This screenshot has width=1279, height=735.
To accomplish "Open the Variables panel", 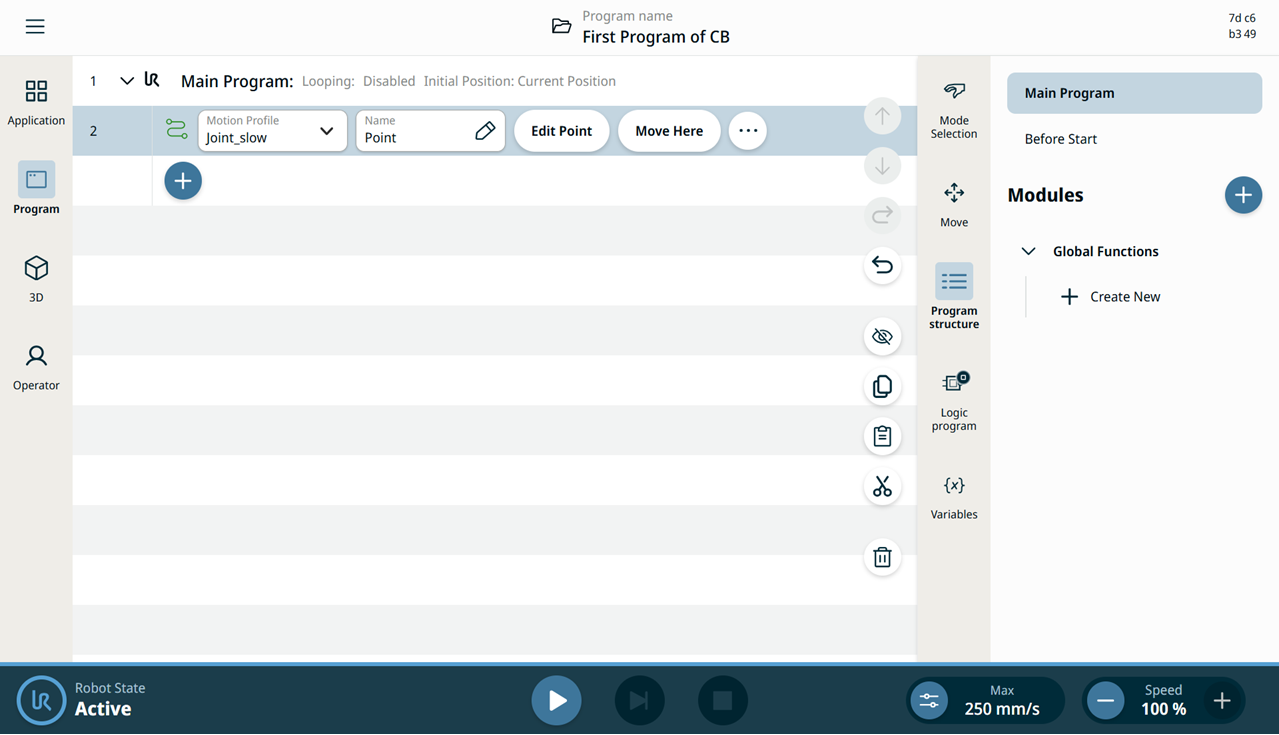I will pos(954,497).
